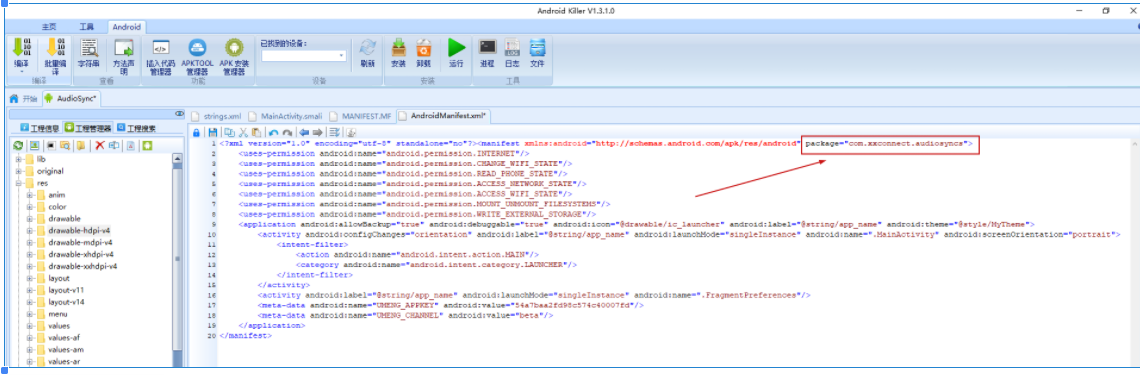Viewport: 1140px width, 375px height.
Task: Expand the anim folder node
Action: point(29,195)
